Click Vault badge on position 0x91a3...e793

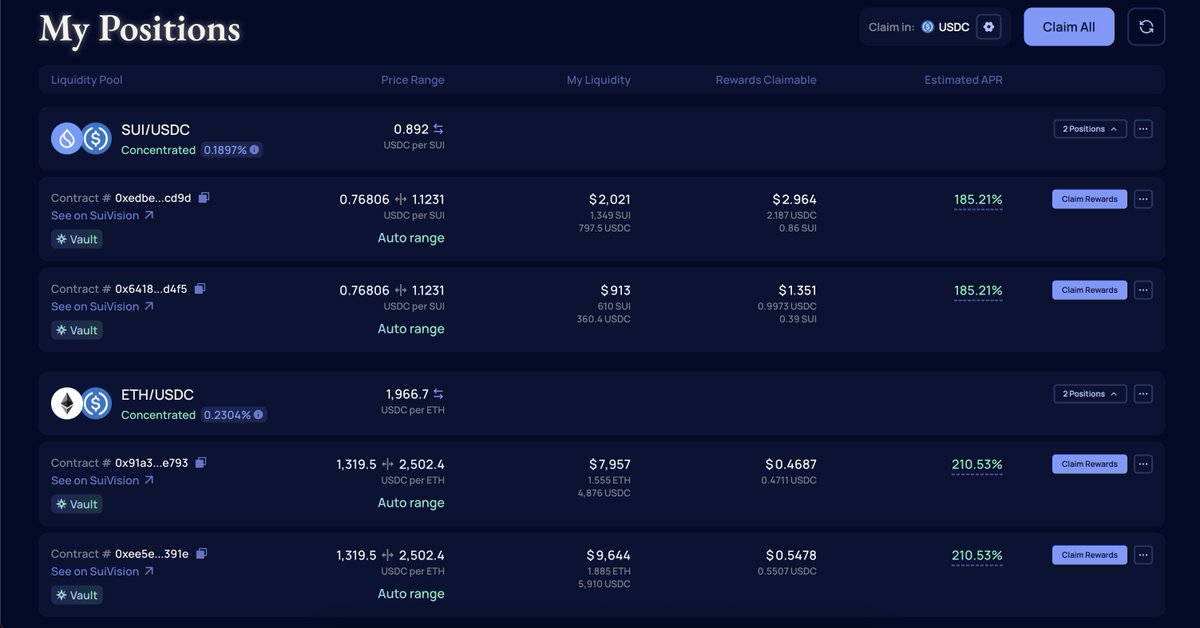click(77, 504)
